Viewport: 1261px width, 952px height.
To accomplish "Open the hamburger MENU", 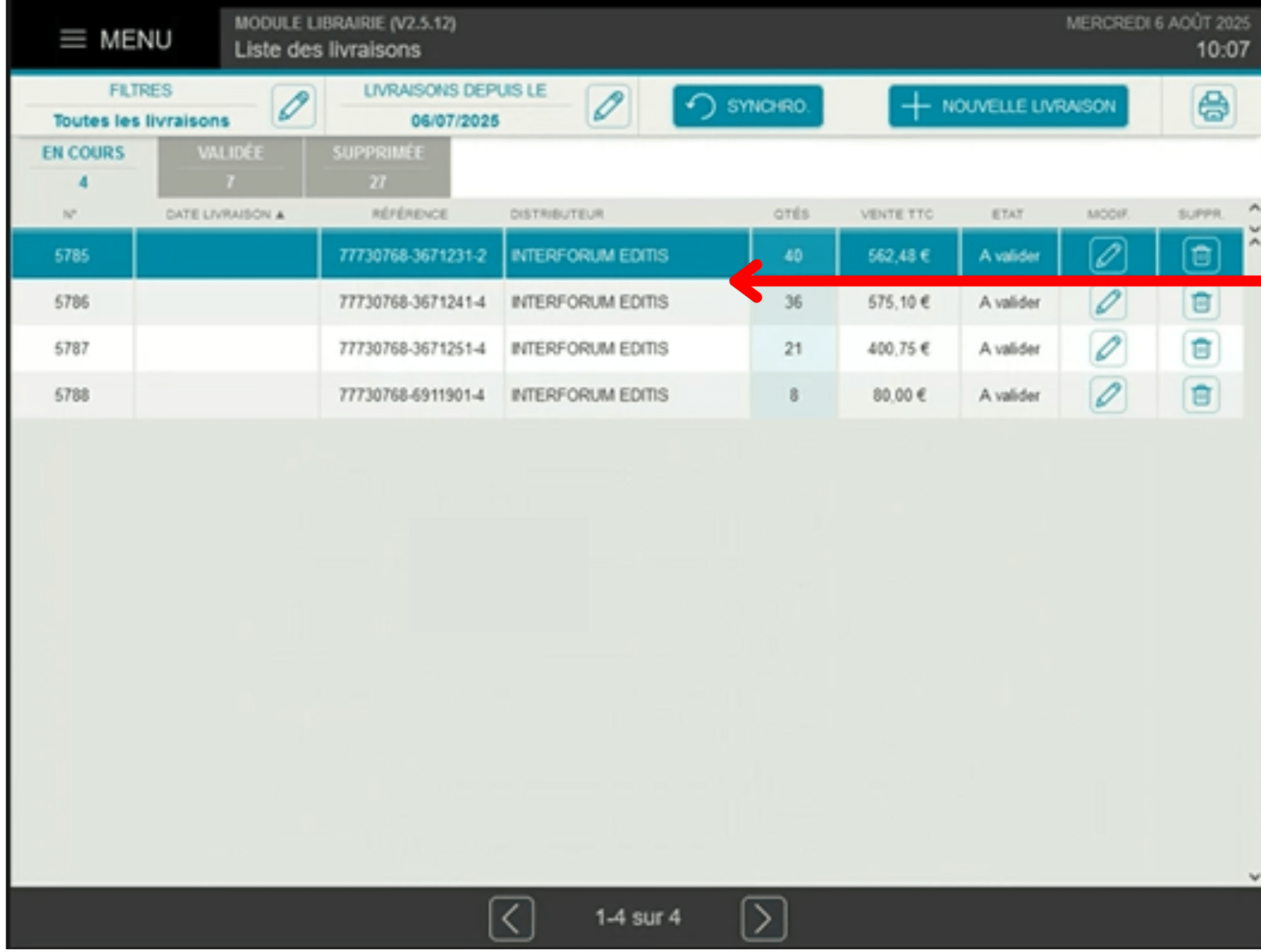I will pyautogui.click(x=116, y=40).
